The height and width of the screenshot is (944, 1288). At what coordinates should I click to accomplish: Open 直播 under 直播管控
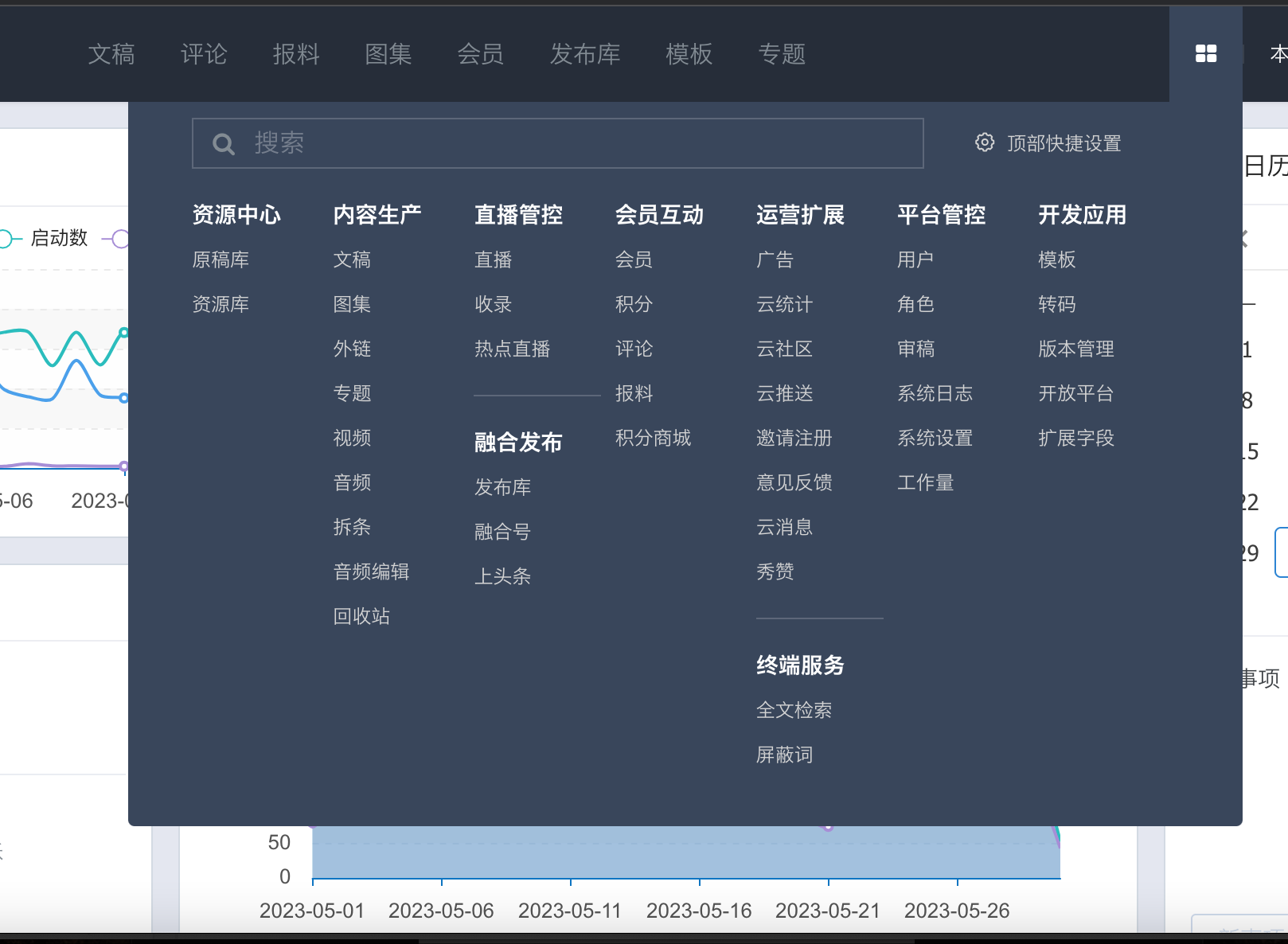[493, 259]
